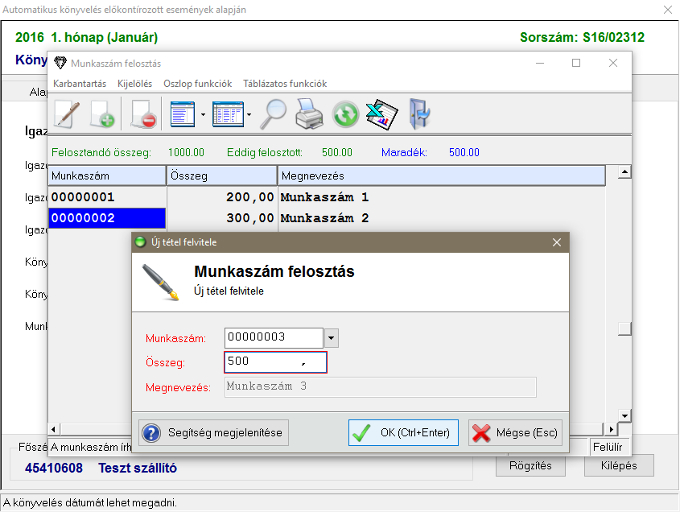Select the row with Munkaszám 00000001

pos(106,197)
